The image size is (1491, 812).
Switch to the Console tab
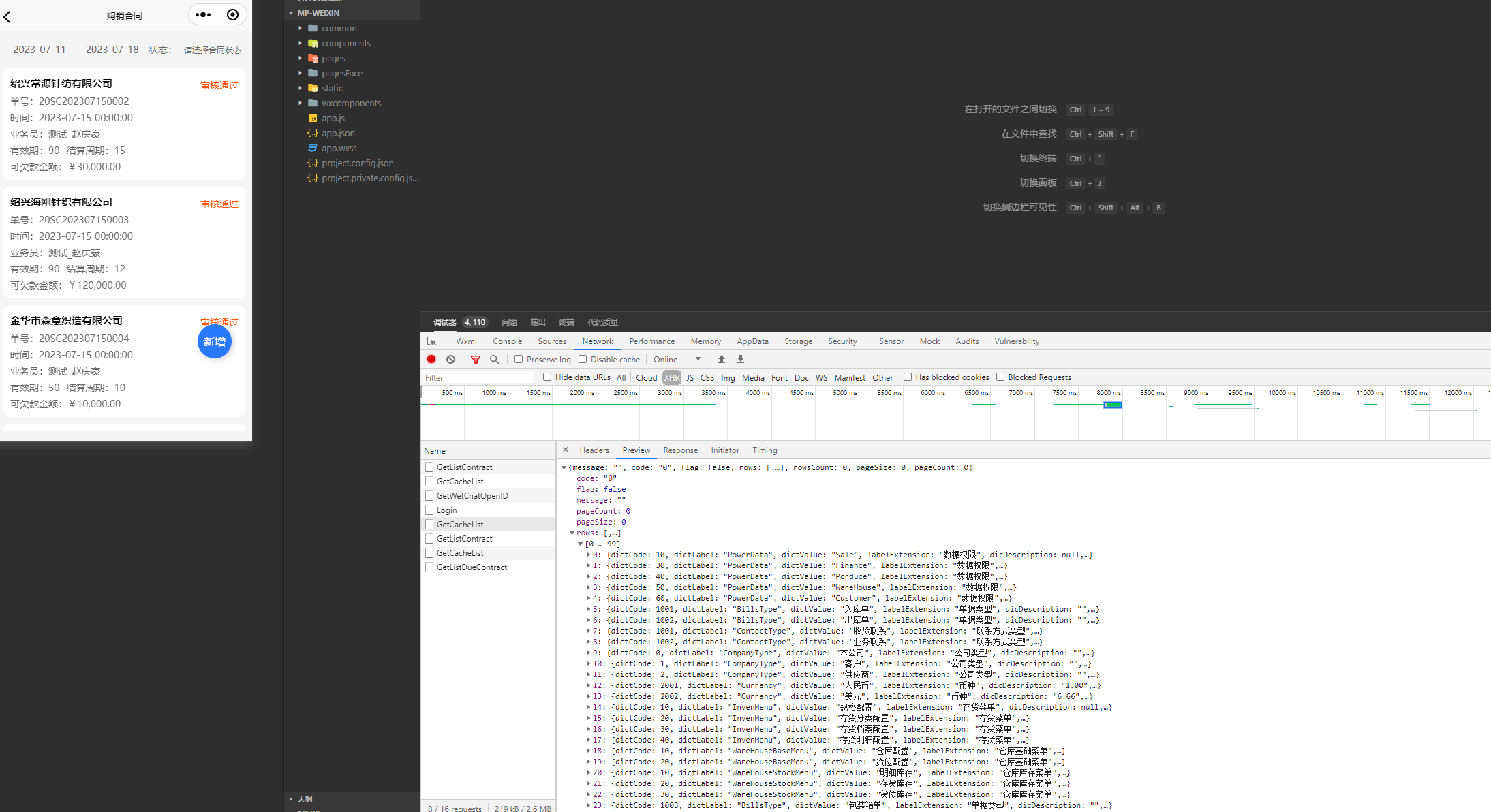(x=507, y=341)
